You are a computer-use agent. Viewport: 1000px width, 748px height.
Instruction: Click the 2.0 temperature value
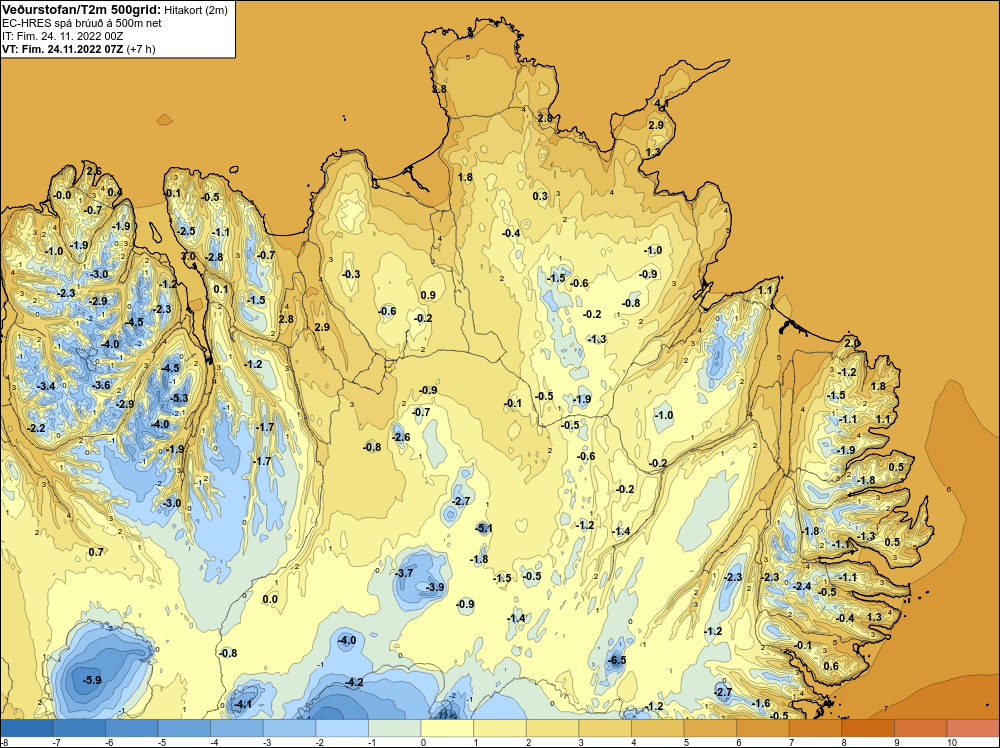click(x=851, y=344)
